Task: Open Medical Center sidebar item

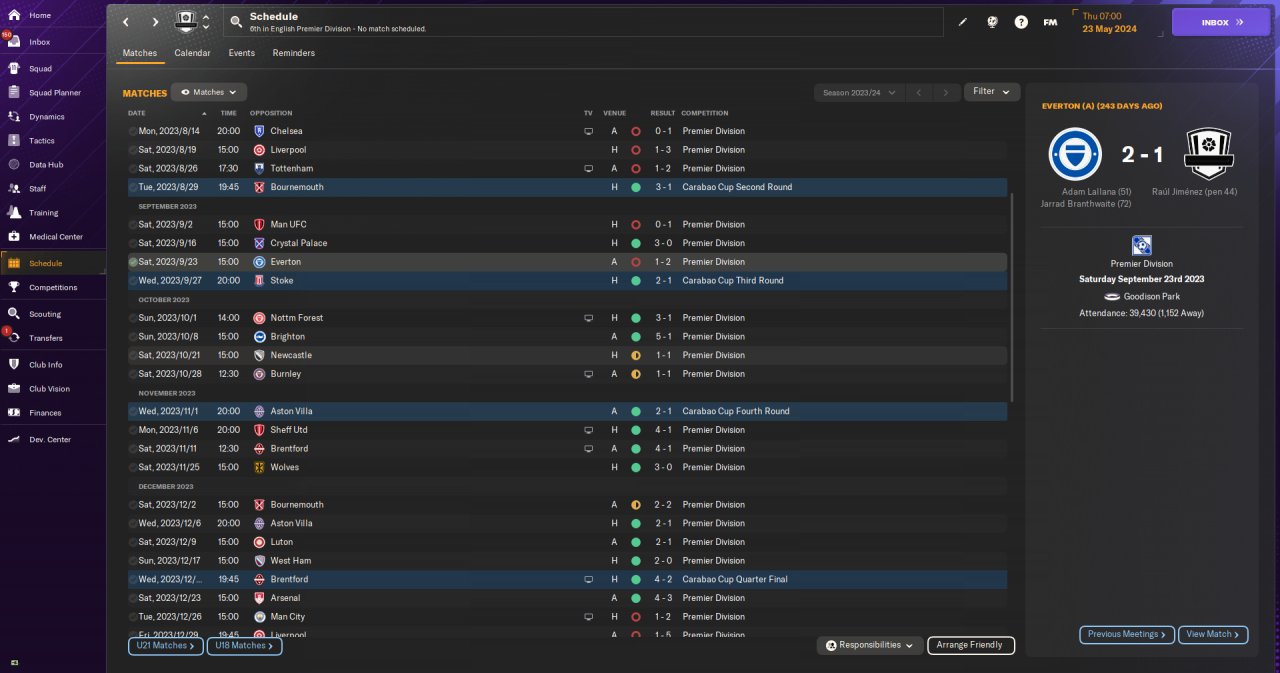Action: 55,236
